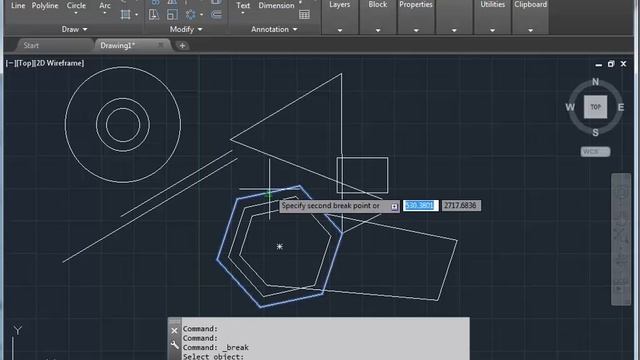Select the Polyline drawing tool
The height and width of the screenshot is (360, 640).
tap(45, 5)
